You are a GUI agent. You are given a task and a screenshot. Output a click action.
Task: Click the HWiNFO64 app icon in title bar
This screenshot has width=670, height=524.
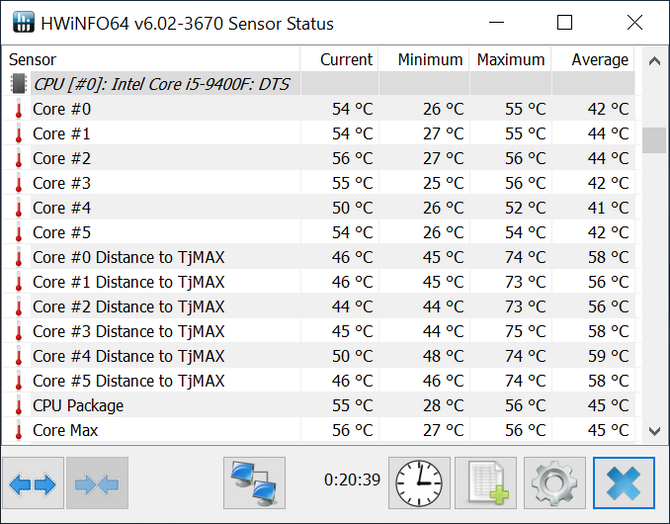(23, 22)
